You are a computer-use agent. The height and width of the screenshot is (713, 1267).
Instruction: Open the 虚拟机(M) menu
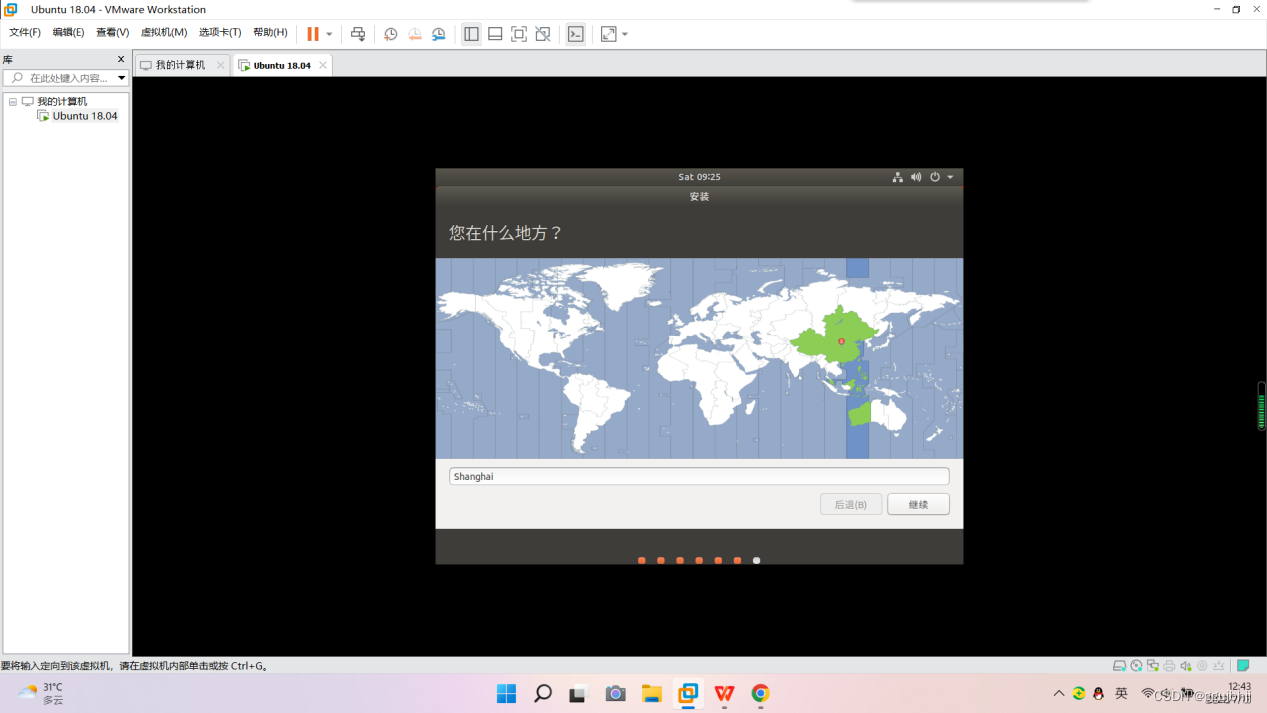point(164,32)
